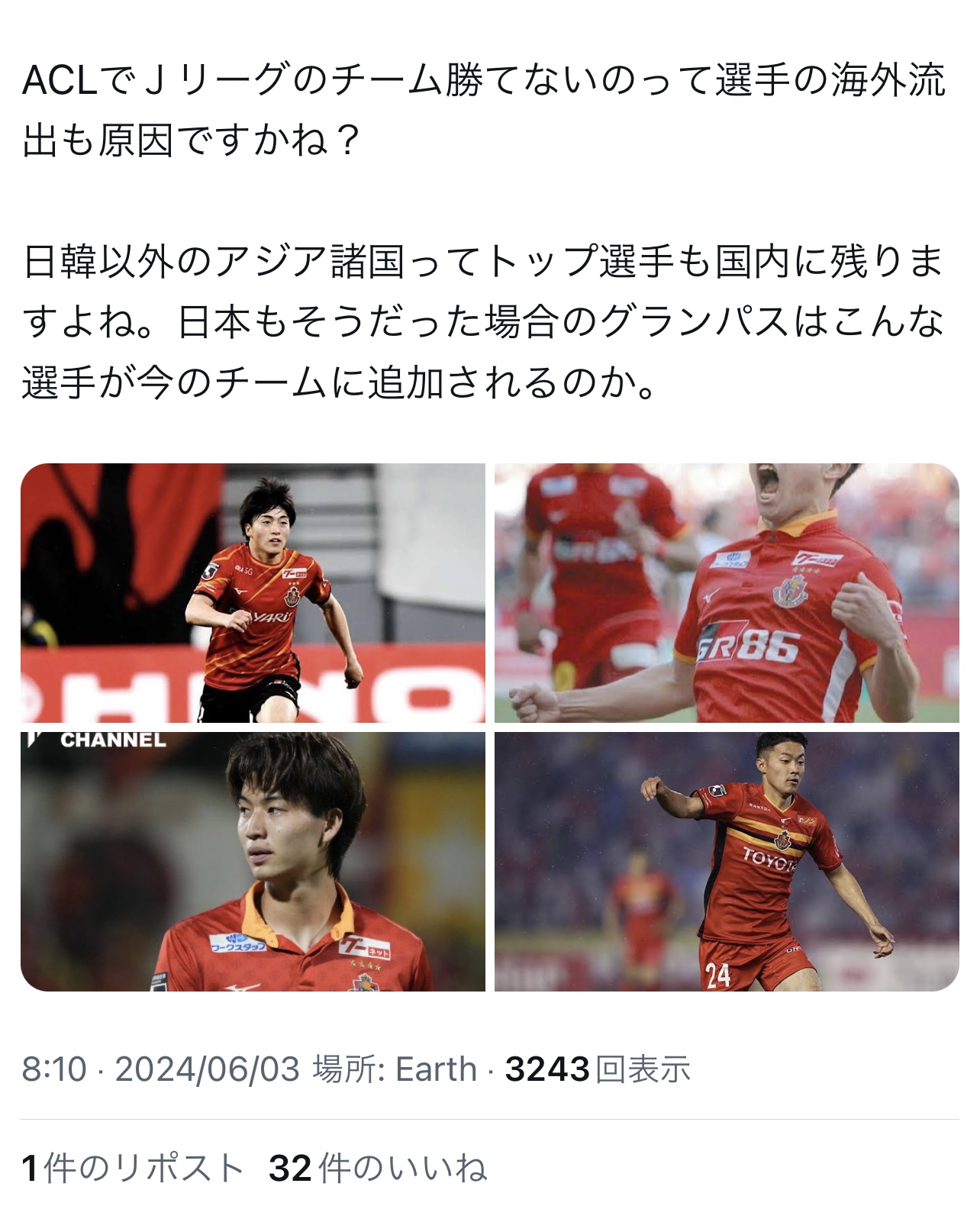This screenshot has height=1206, width=980.
Task: Click the 2024/06/03 post date
Action: [x=207, y=1069]
